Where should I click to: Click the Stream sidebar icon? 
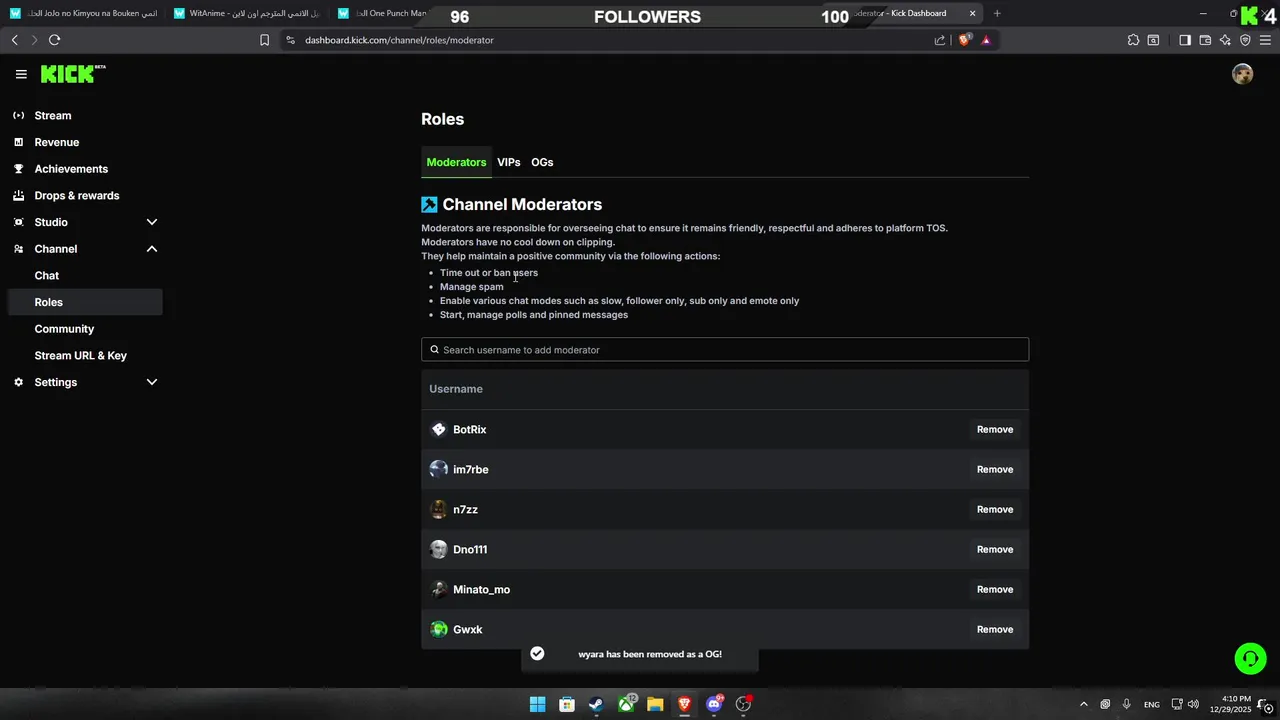[18, 115]
